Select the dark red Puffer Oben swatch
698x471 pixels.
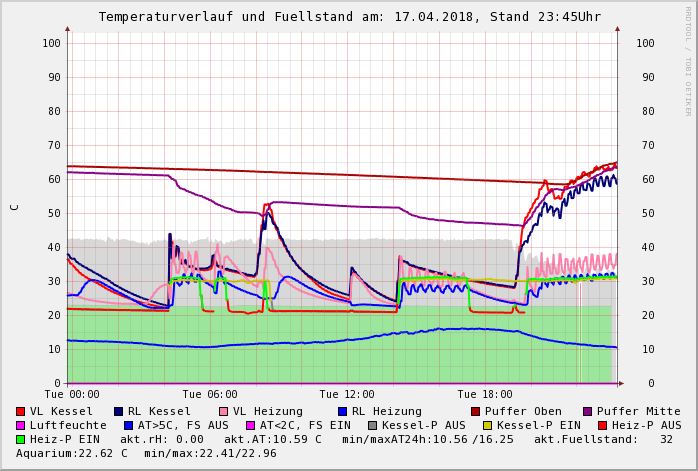coord(476,411)
